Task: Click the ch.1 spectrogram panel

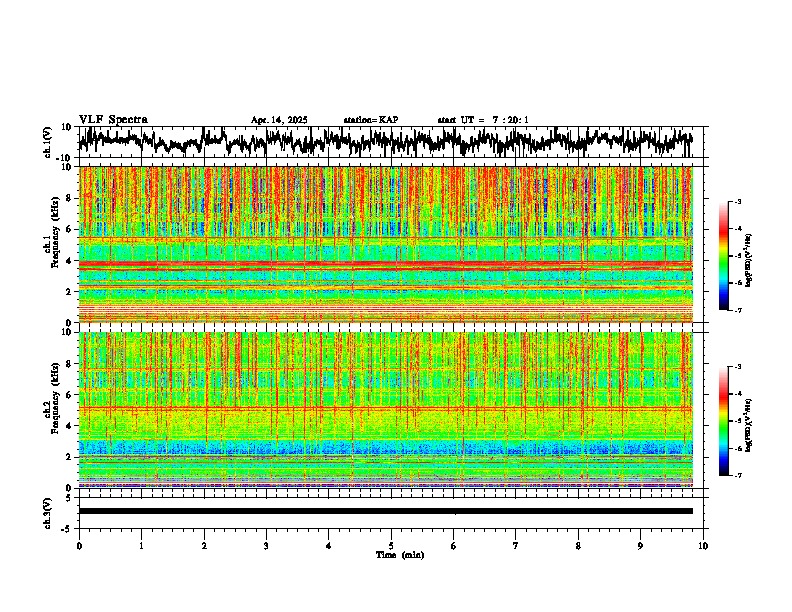Action: pos(386,244)
